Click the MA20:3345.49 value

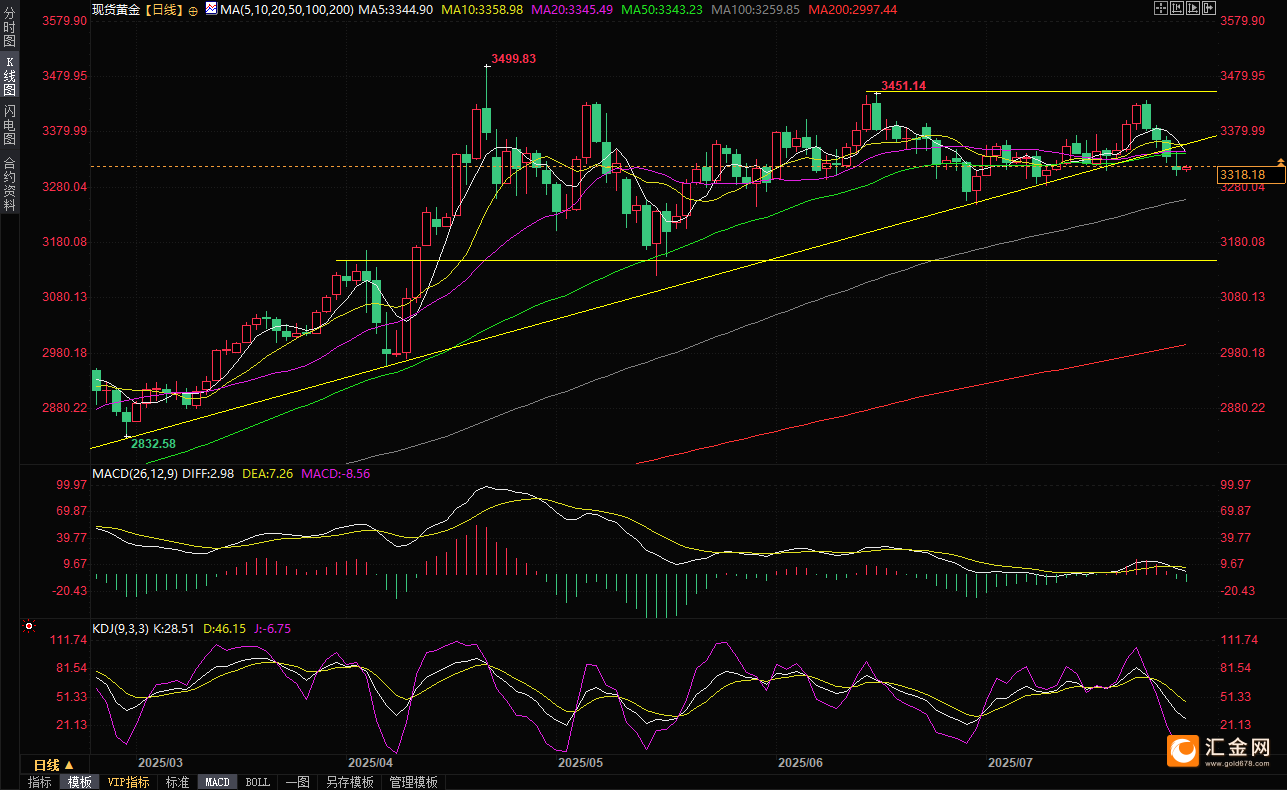[573, 9]
